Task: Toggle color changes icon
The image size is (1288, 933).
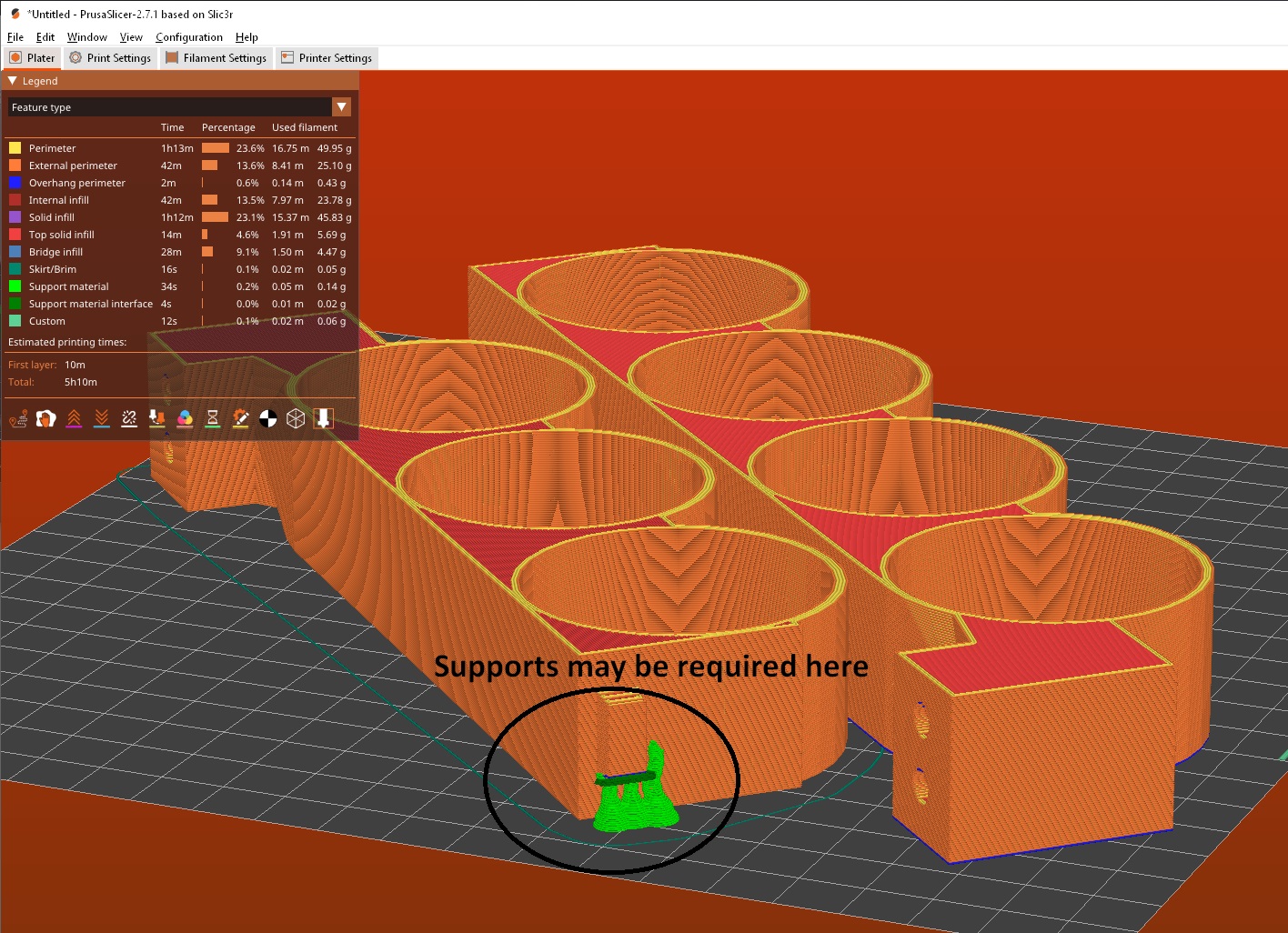Action: 185,418
